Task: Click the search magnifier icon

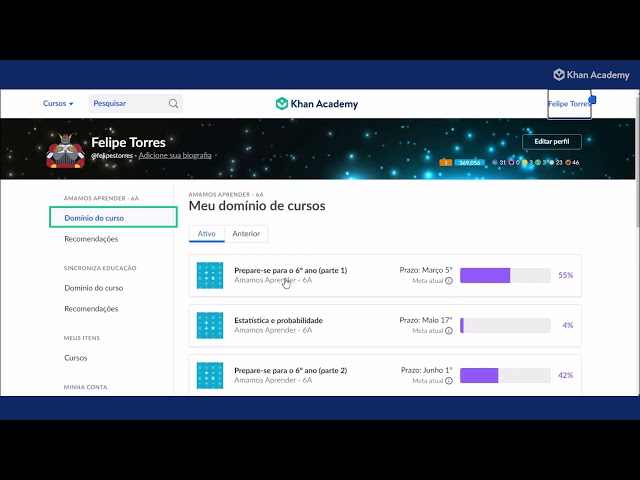Action: coord(173,104)
